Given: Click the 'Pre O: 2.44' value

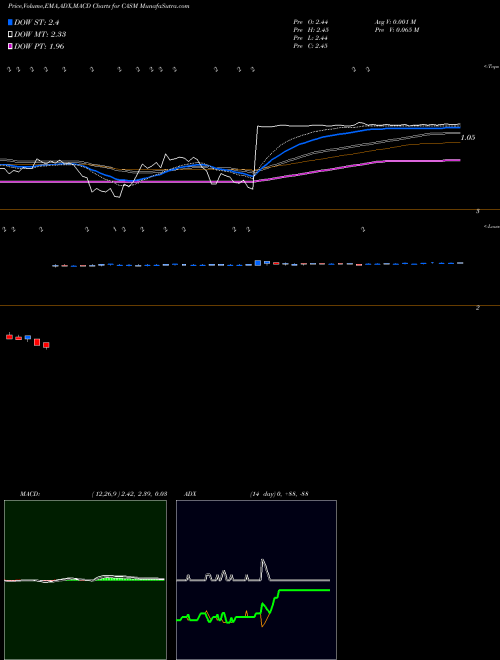Looking at the screenshot, I should (x=311, y=22).
